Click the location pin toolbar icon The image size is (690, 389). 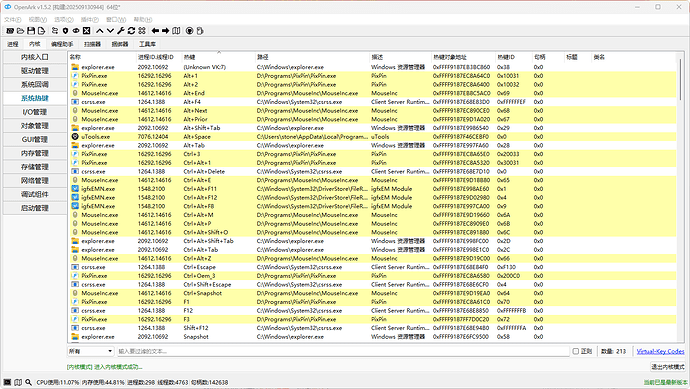click(x=66, y=31)
